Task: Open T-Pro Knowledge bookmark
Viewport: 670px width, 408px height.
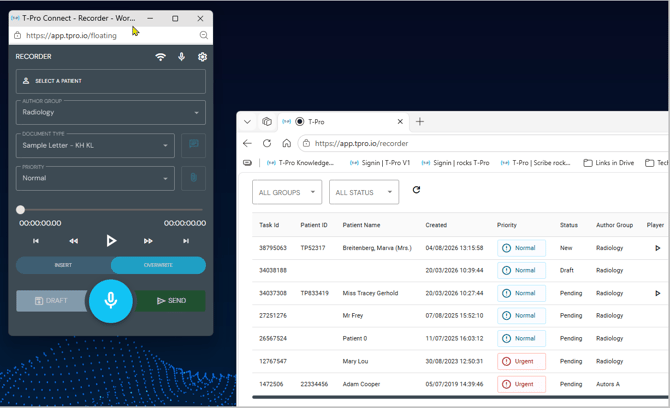Action: 300,163
